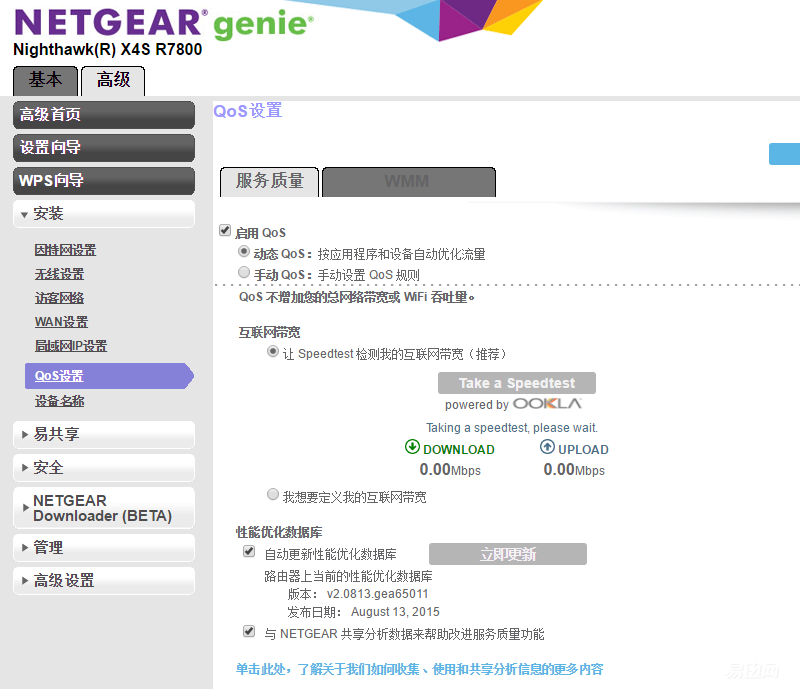Open the 设备名称 link
Screen dimensions: 800x689
click(59, 401)
